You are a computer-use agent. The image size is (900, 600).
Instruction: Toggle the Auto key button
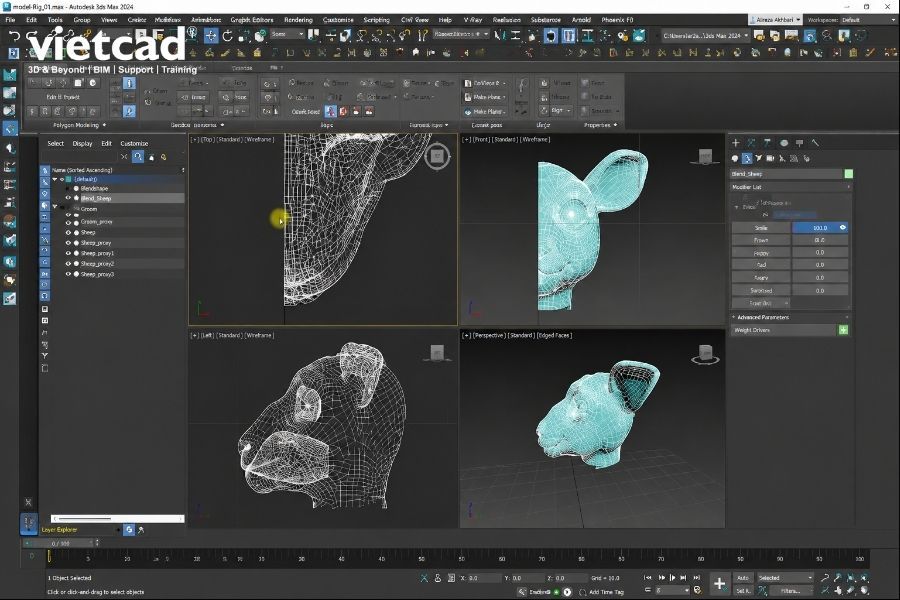click(x=743, y=578)
